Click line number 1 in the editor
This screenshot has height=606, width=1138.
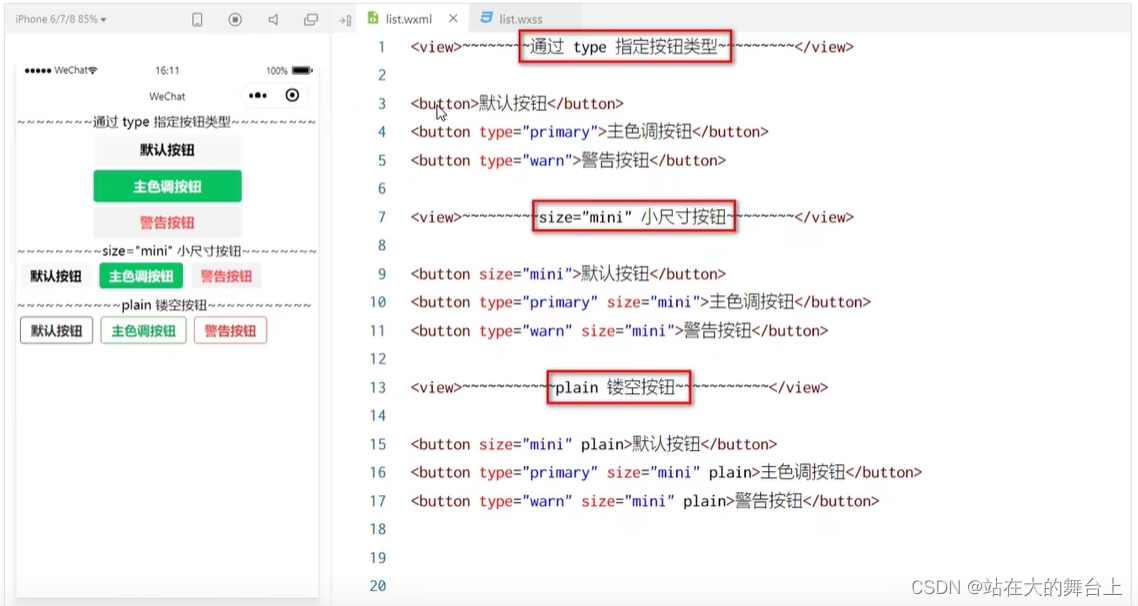pos(381,47)
